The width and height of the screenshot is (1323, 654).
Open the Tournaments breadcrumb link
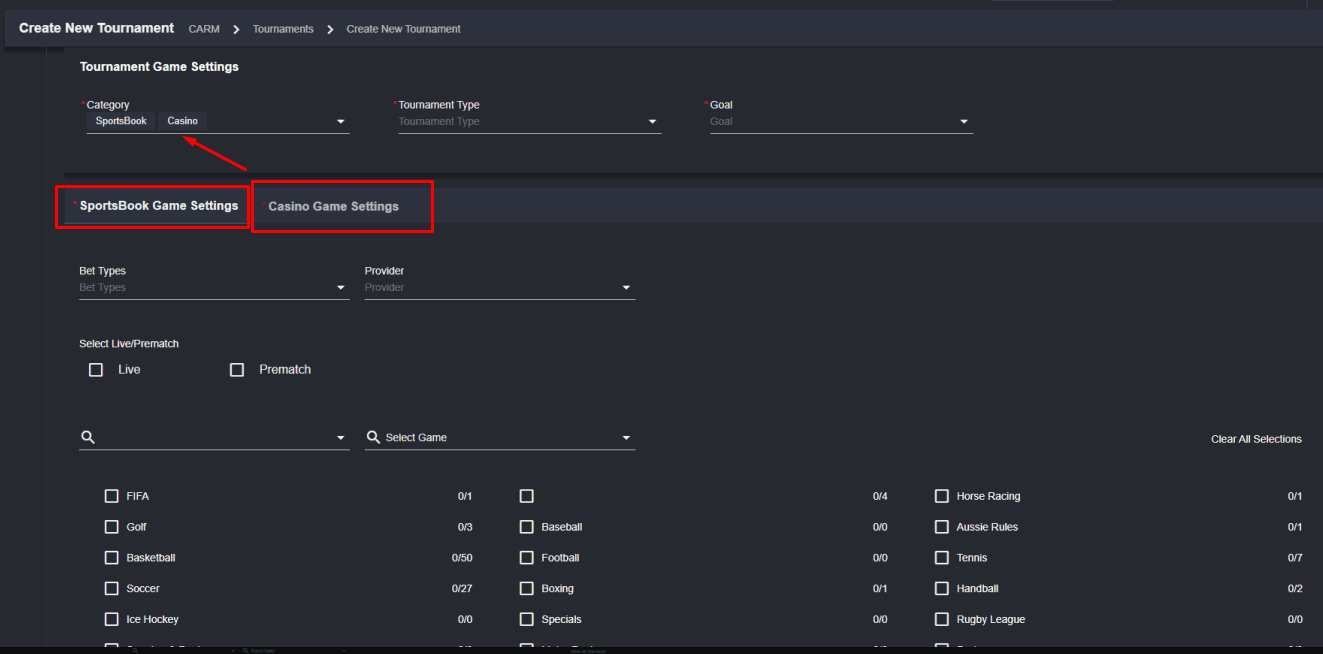pos(283,29)
